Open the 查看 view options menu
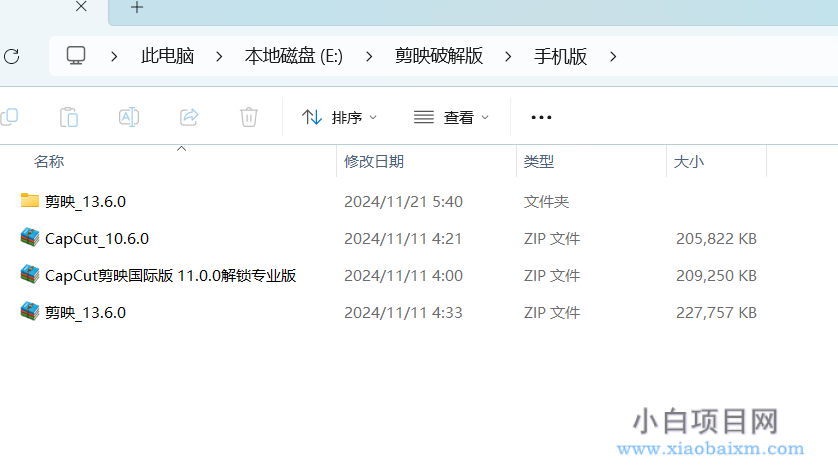838x470 pixels. click(452, 117)
